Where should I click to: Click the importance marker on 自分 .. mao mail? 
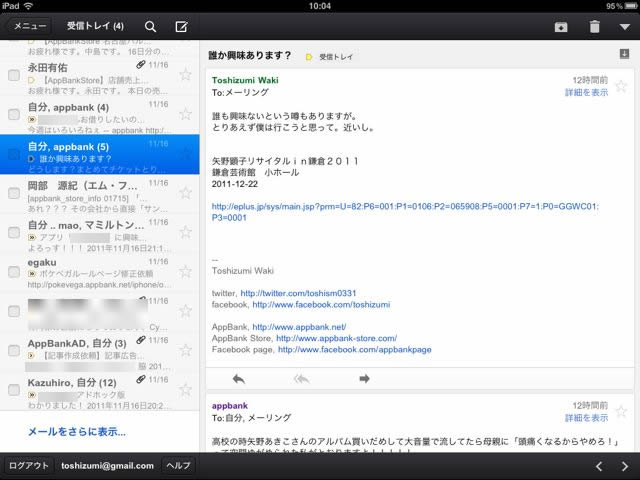32,237
